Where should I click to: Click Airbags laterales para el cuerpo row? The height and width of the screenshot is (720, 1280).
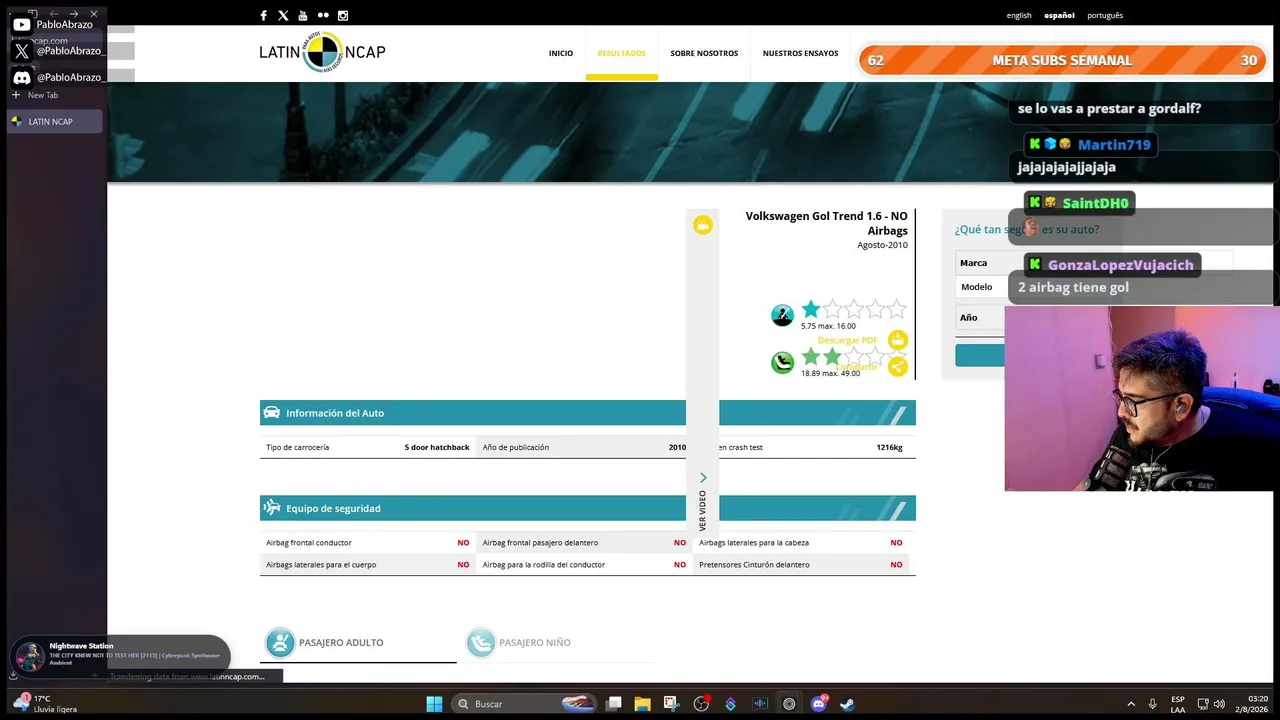(367, 564)
